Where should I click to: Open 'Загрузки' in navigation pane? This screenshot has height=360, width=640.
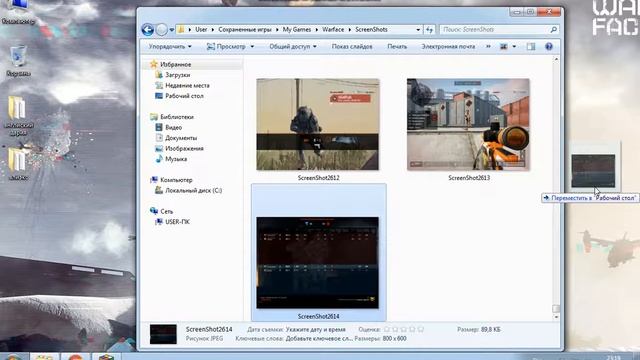[178, 75]
